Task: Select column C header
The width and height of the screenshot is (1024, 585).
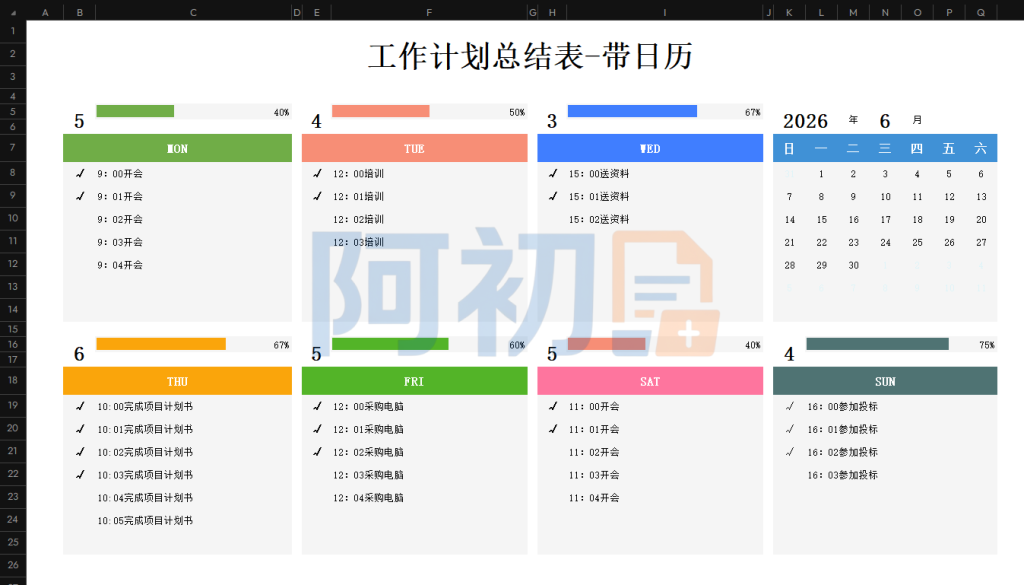Action: pos(193,12)
